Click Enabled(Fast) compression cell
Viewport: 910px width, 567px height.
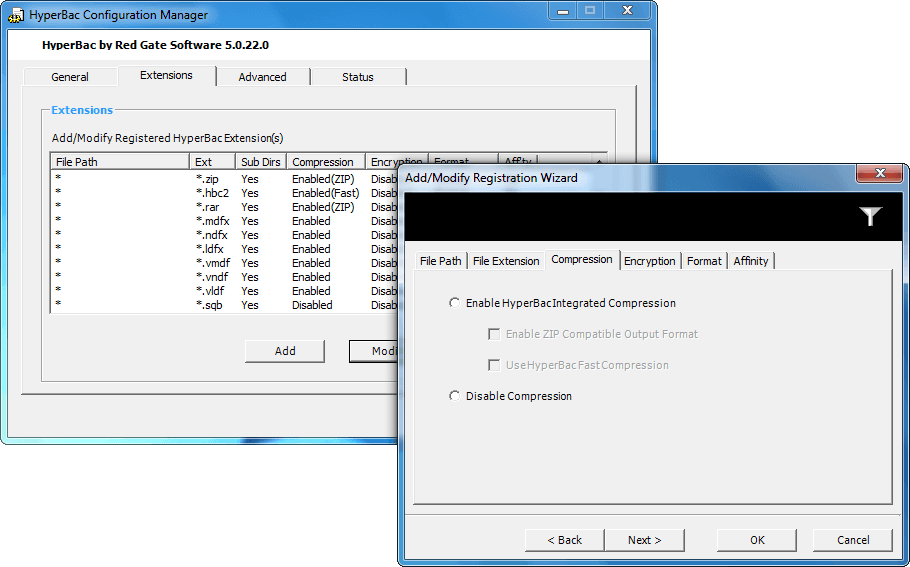[326, 193]
